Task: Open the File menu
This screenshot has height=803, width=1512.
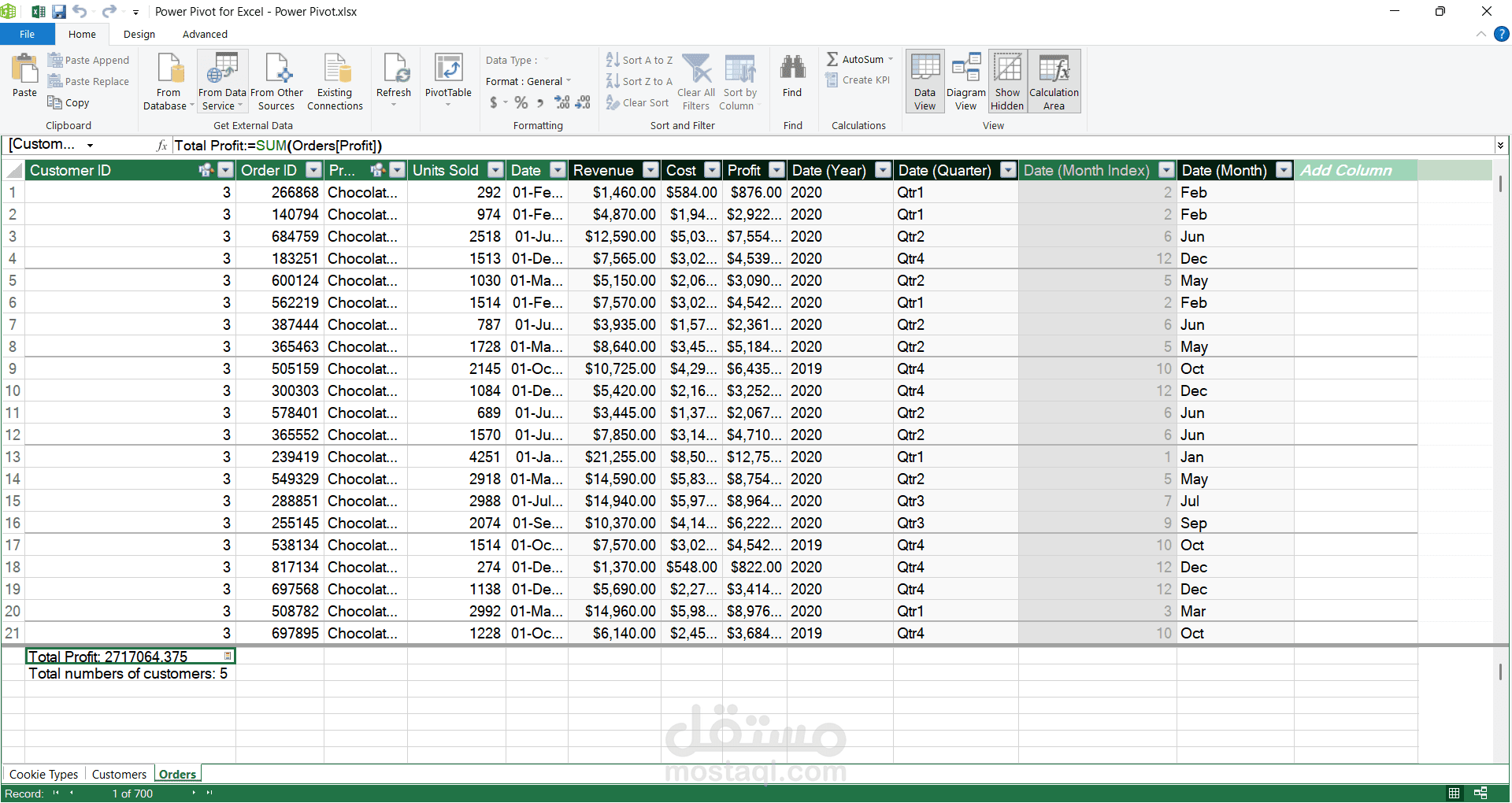Action: [28, 34]
